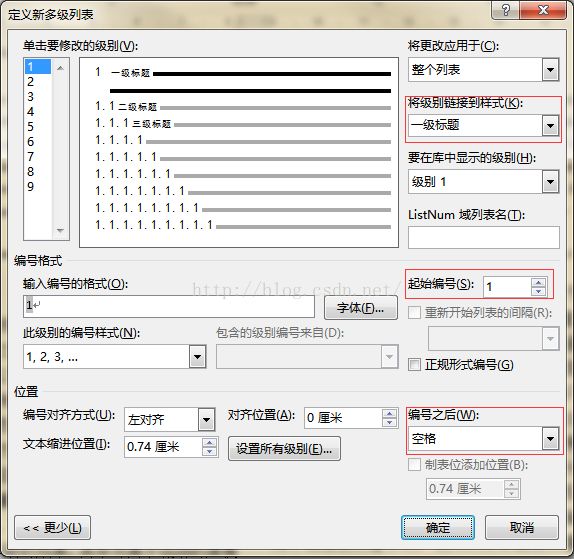574x559 pixels.
Task: Select level 1 in the level list
Action: 37,67
